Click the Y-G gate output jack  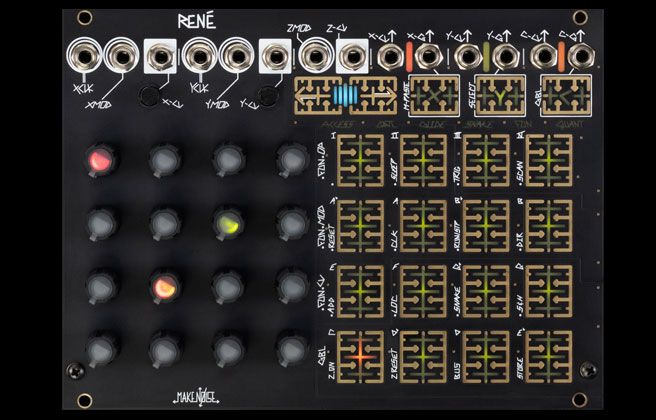click(x=506, y=56)
